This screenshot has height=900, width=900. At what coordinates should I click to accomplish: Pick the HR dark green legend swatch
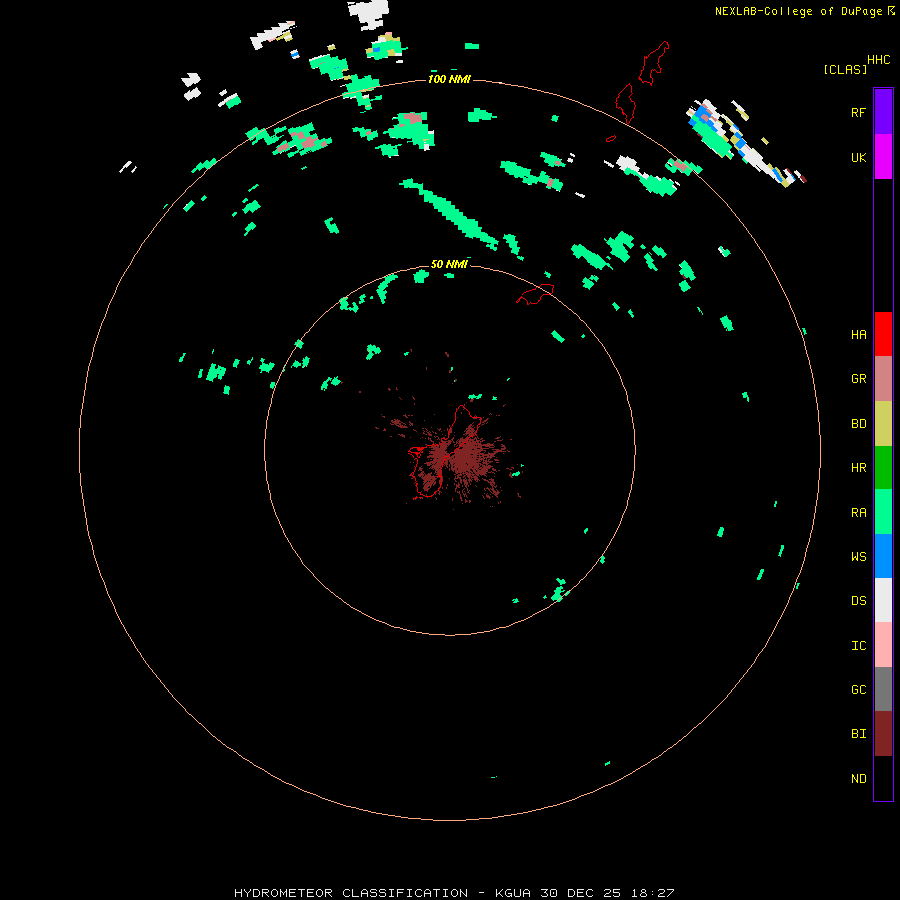click(883, 467)
